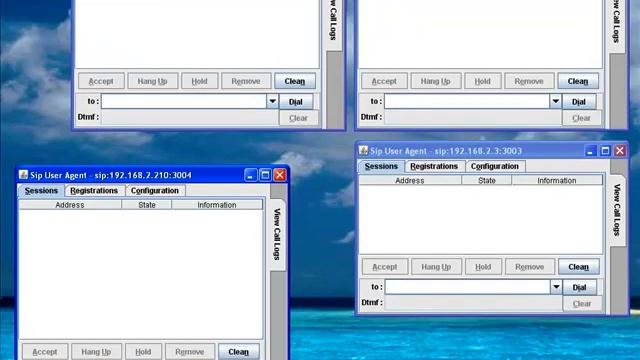Click State column header in 3003 window

click(487, 180)
